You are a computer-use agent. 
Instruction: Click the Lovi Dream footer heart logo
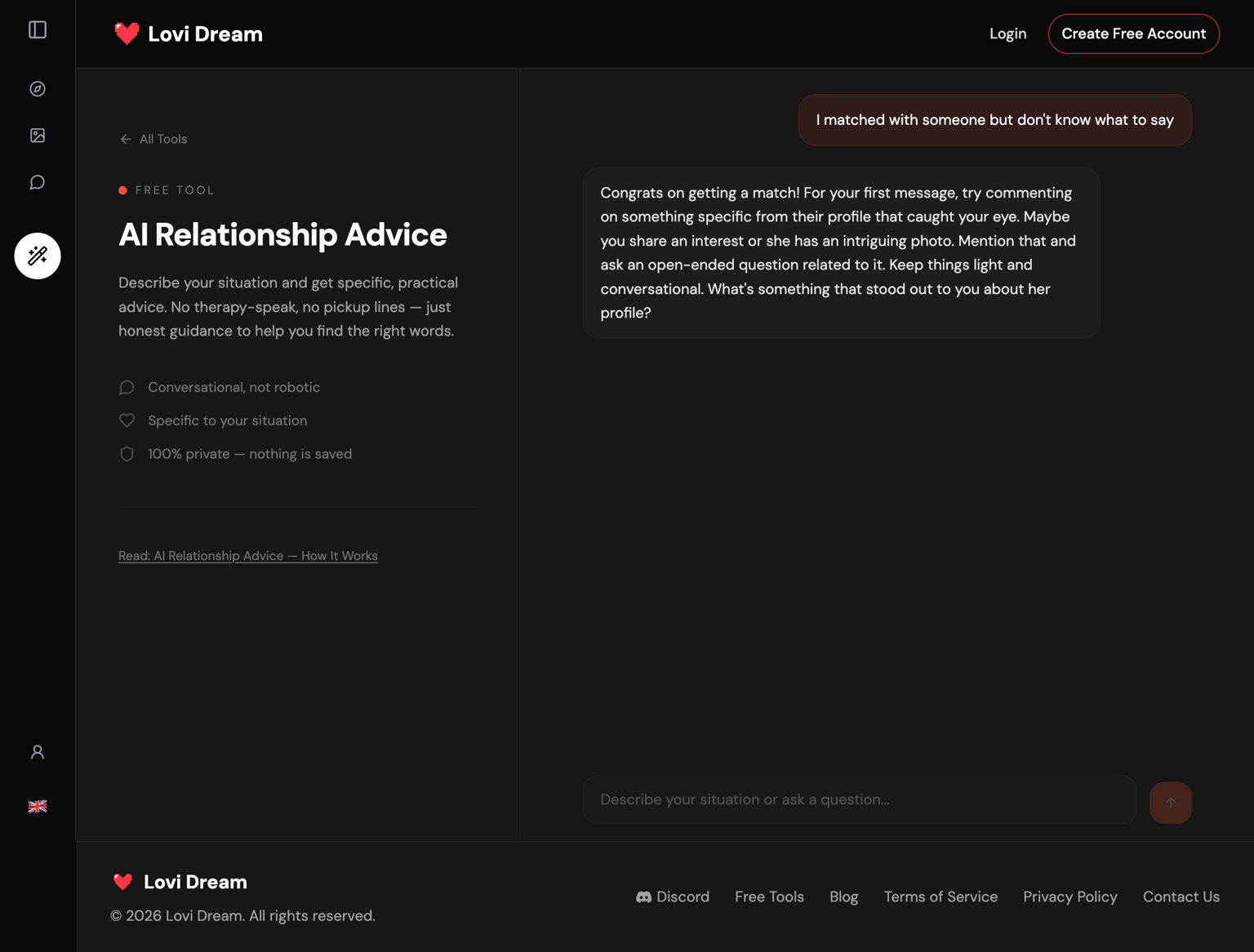coord(122,882)
